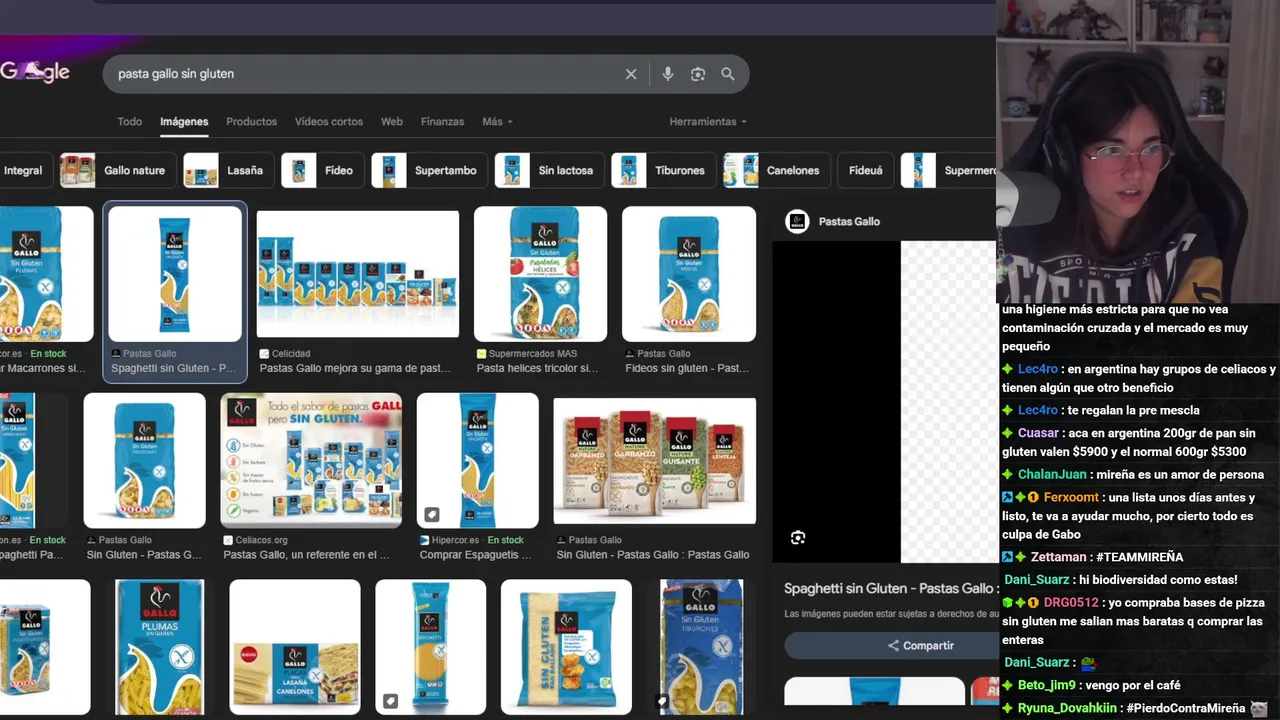Click chat username Lec4ro on the 'en argentina hay grupos' message
The height and width of the screenshot is (720, 1280).
1038,369
